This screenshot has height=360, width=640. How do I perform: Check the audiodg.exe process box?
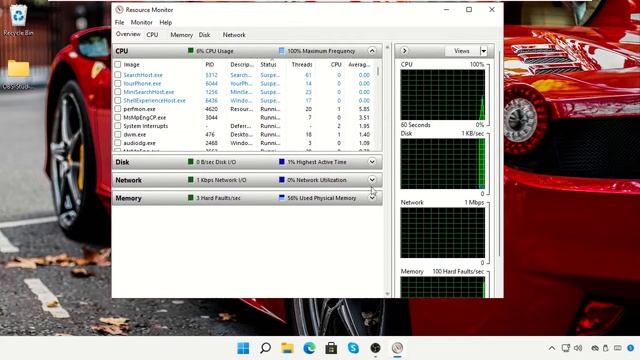coord(118,143)
